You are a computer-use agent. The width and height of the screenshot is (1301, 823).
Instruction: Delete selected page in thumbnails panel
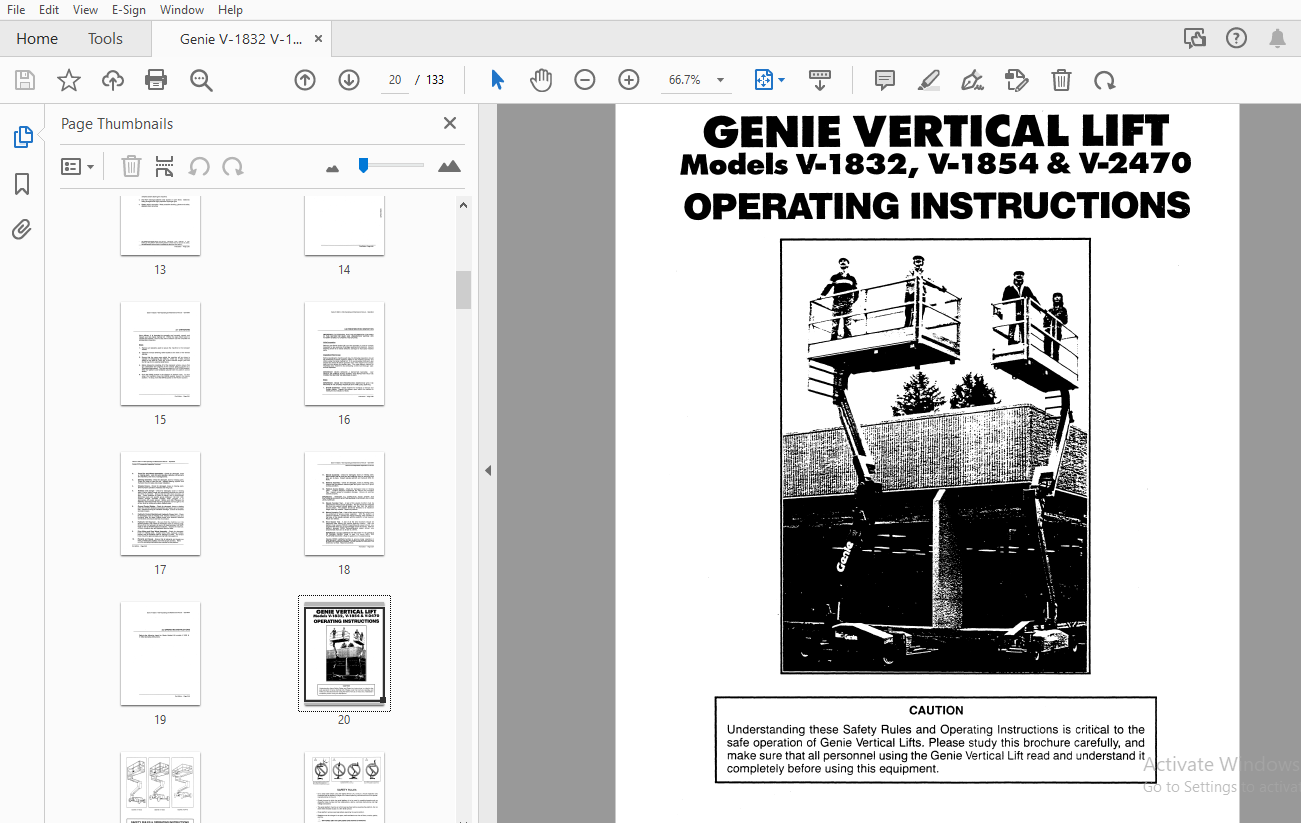(131, 166)
